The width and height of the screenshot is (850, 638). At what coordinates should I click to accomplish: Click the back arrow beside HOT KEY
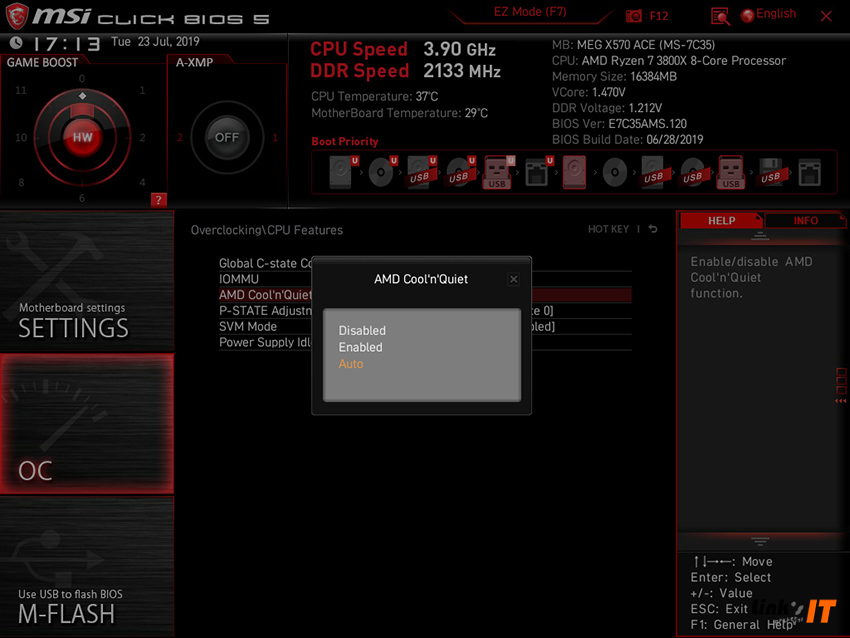[x=653, y=229]
